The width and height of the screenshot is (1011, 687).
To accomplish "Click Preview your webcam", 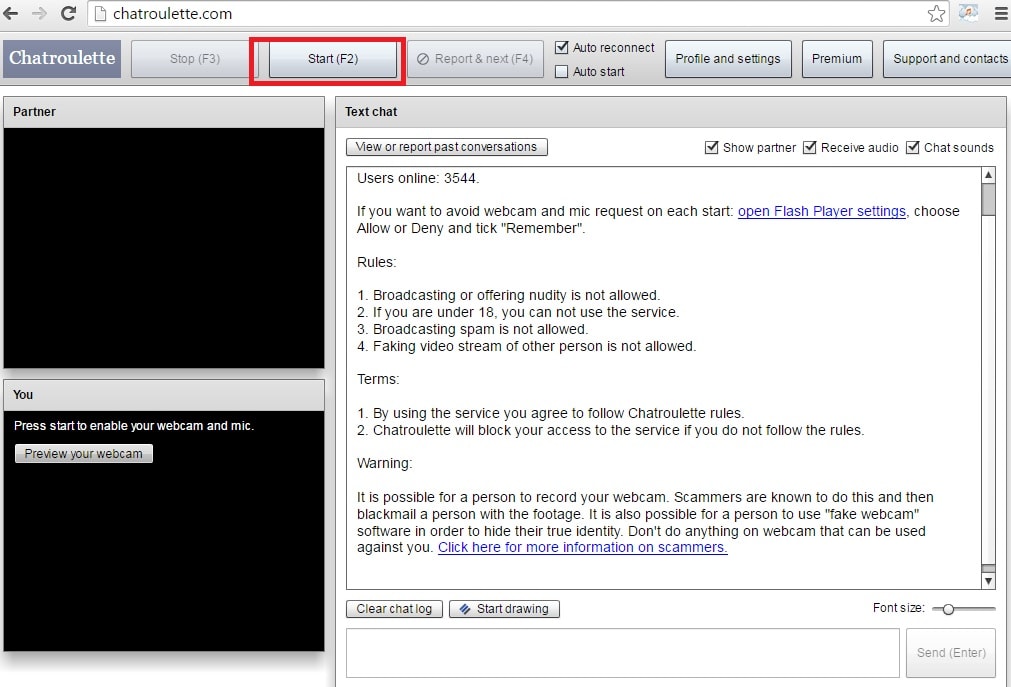I will point(84,453).
